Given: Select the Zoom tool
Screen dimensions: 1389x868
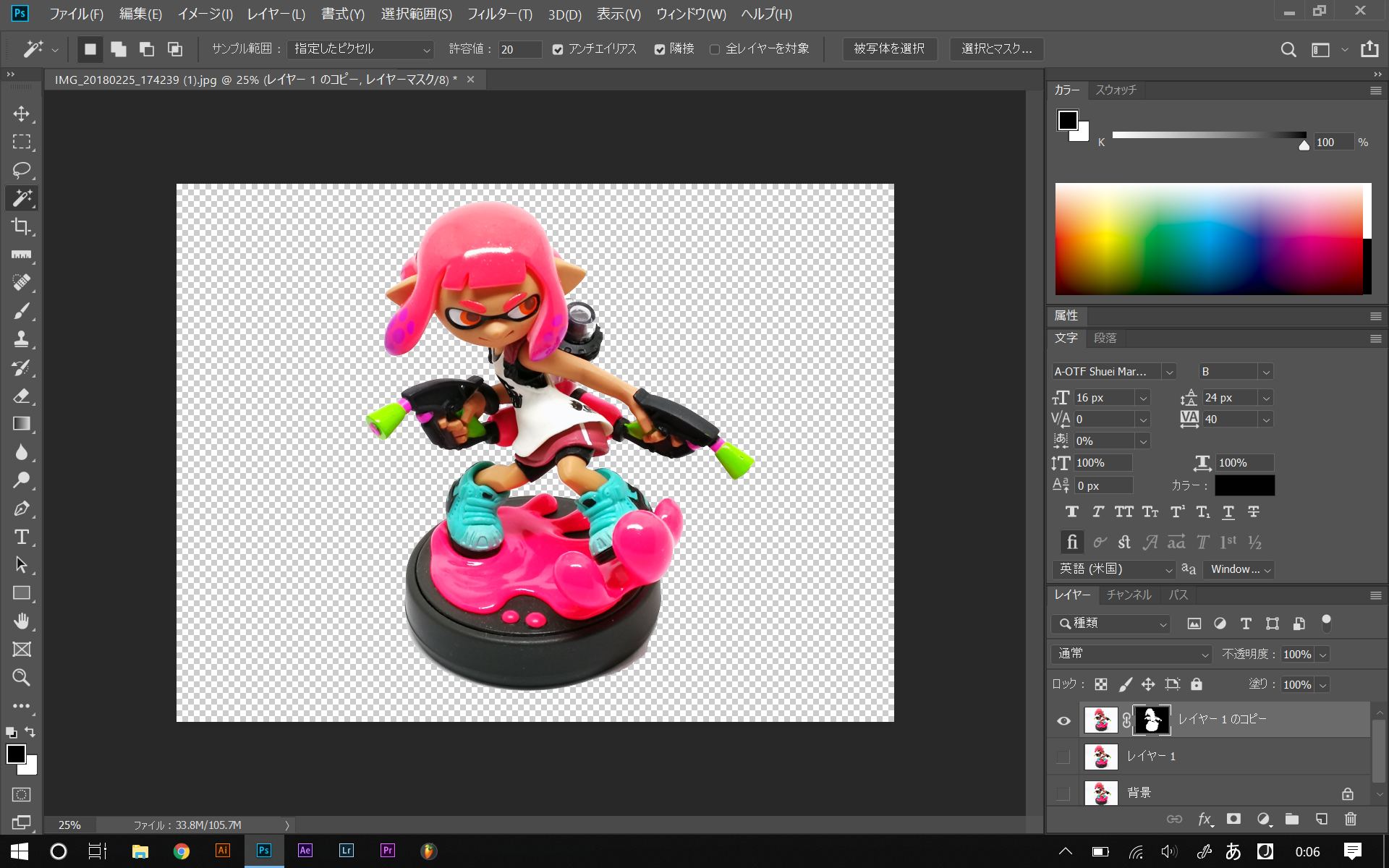Looking at the screenshot, I should [21, 678].
